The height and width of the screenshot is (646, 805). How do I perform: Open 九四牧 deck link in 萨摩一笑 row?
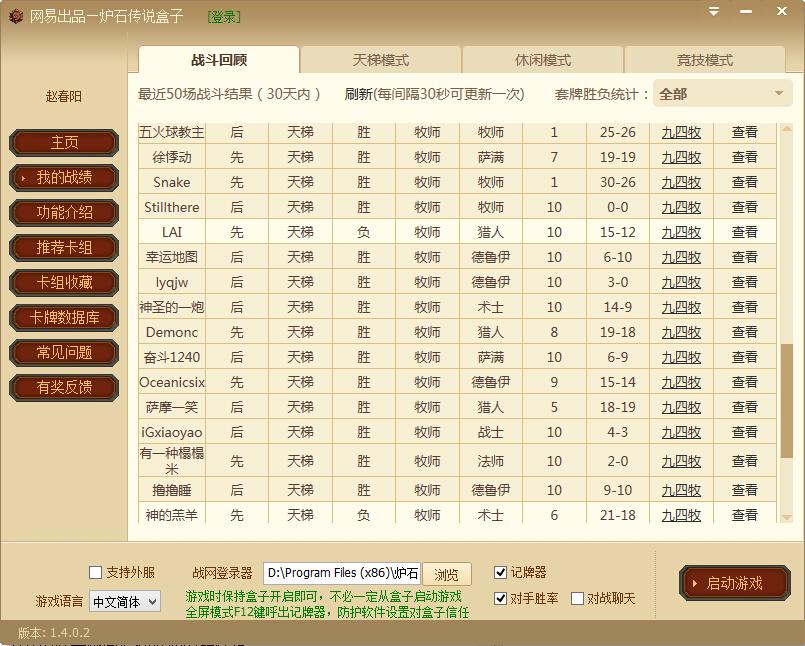[681, 407]
